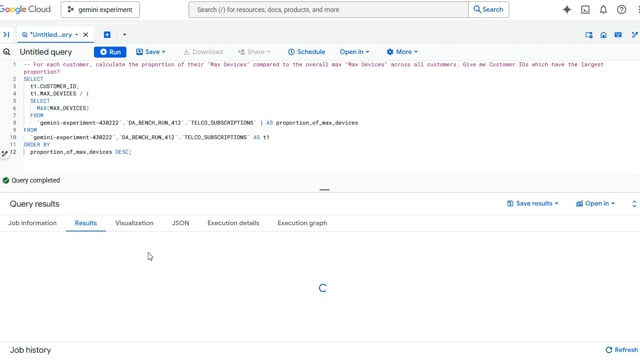
Task: Click the Query results heading
Action: (35, 204)
